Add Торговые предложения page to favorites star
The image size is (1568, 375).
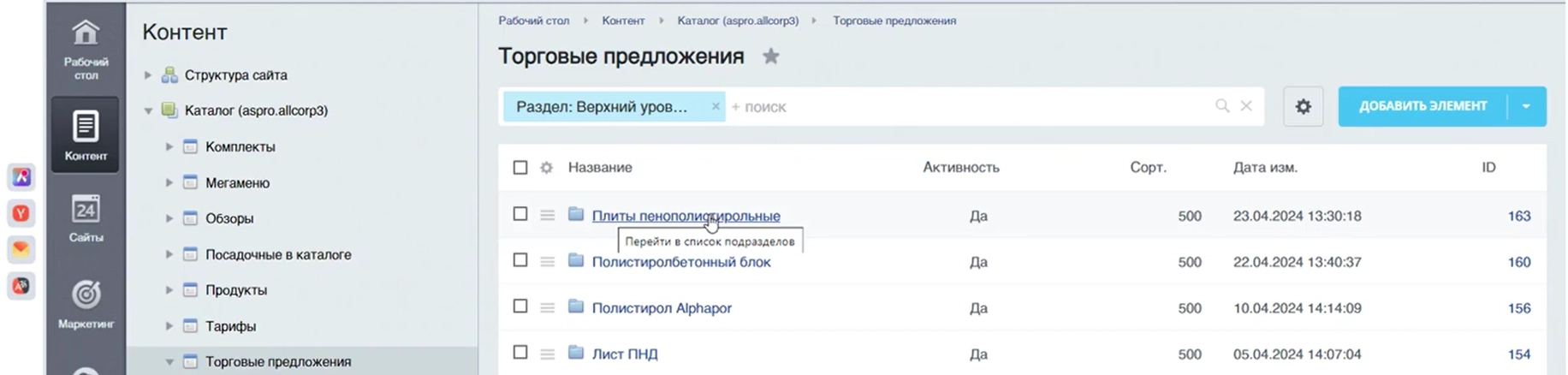[x=771, y=57]
